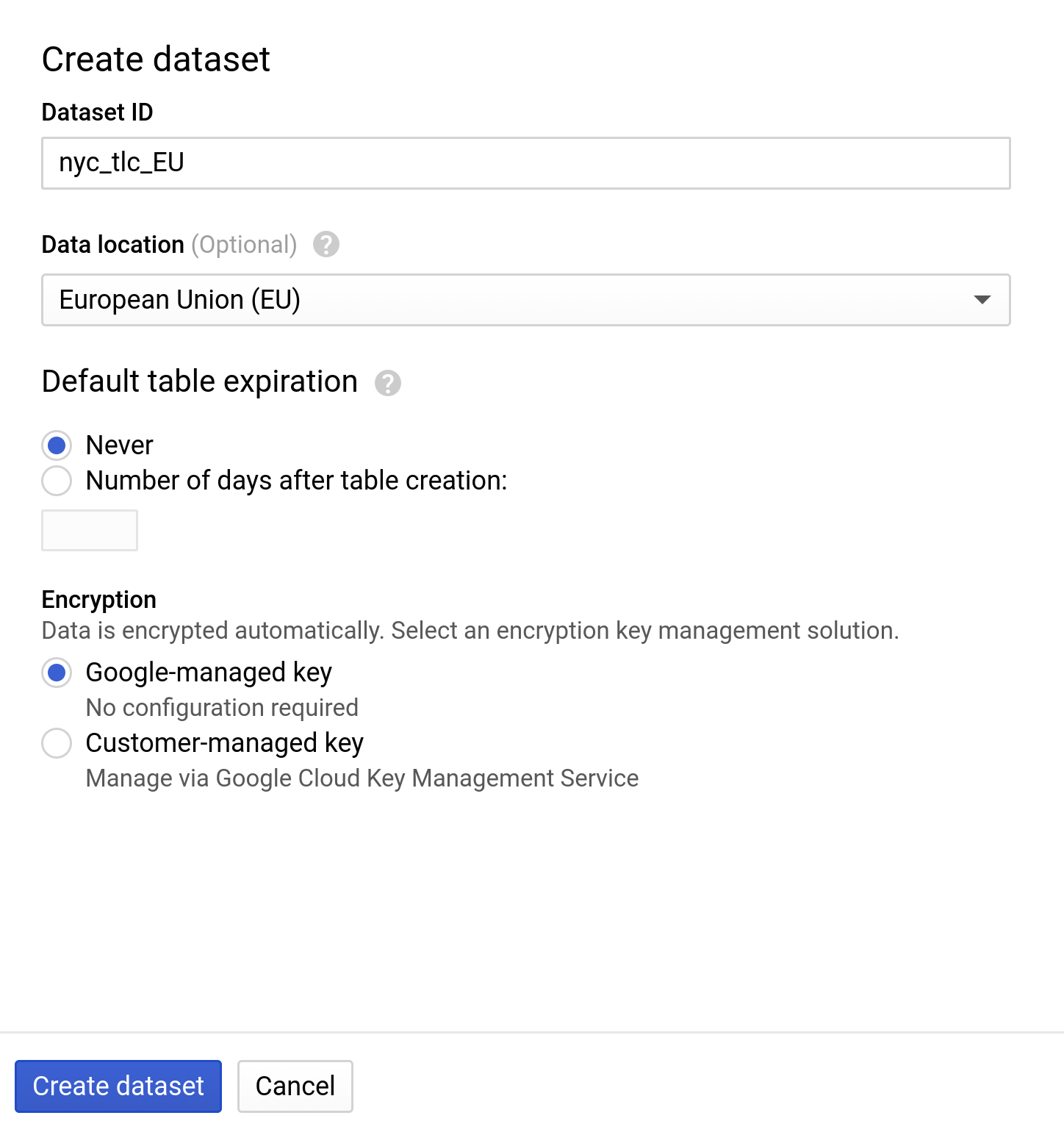Choose Number of days after table creation
This screenshot has width=1064, height=1132.
(57, 481)
